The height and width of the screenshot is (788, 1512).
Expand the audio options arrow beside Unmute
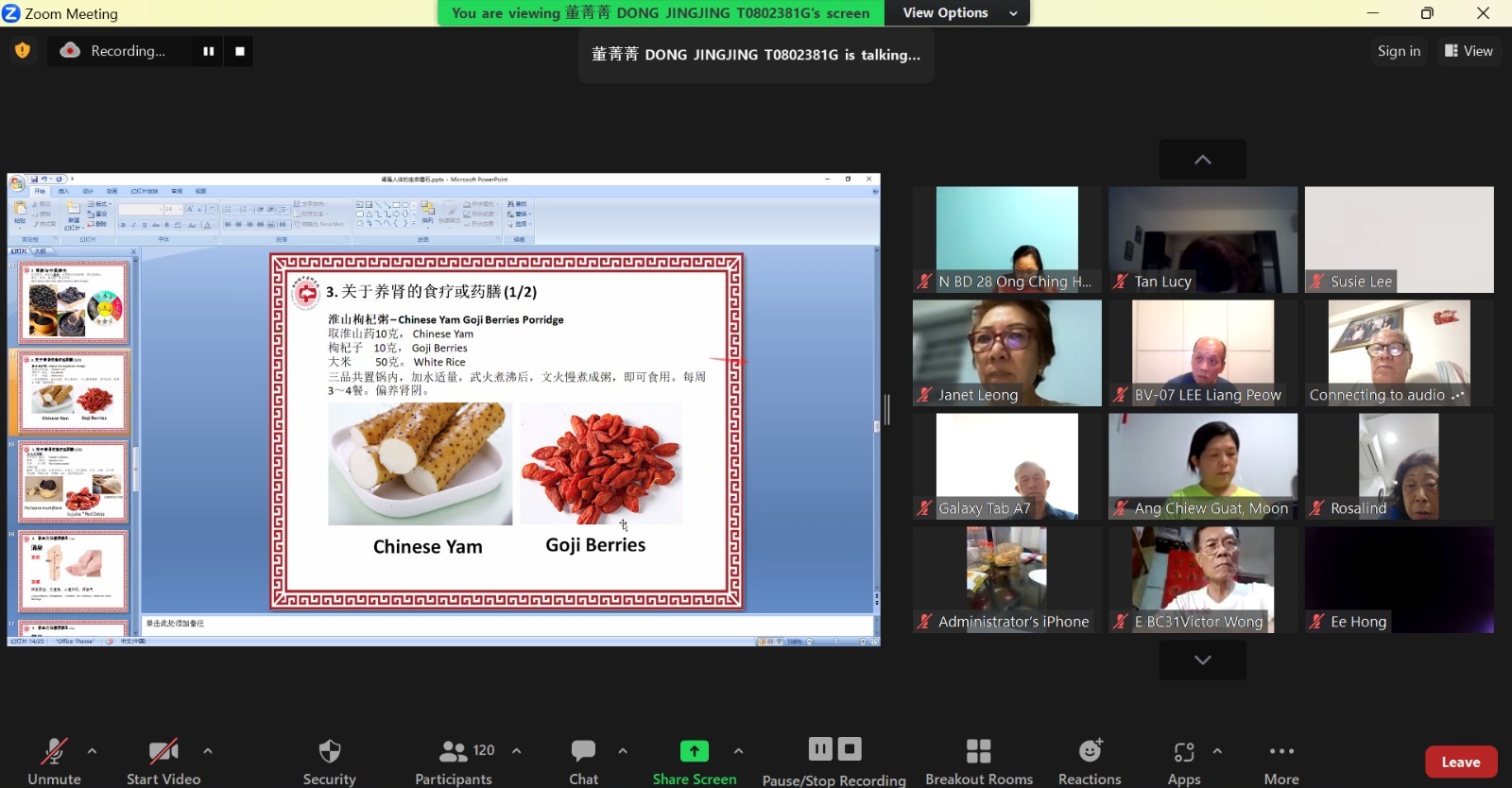(x=92, y=751)
